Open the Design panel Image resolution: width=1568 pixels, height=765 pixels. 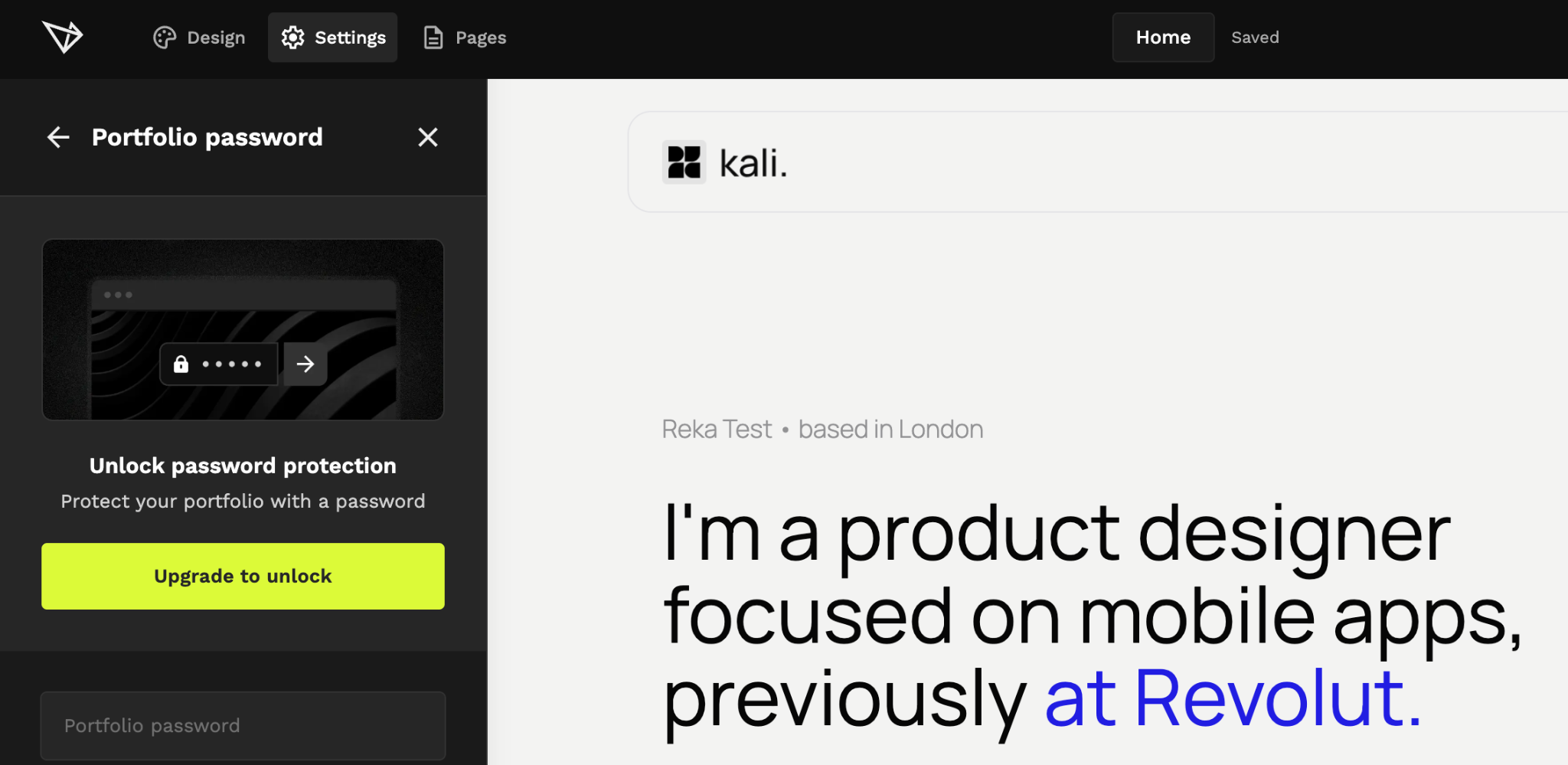tap(199, 37)
